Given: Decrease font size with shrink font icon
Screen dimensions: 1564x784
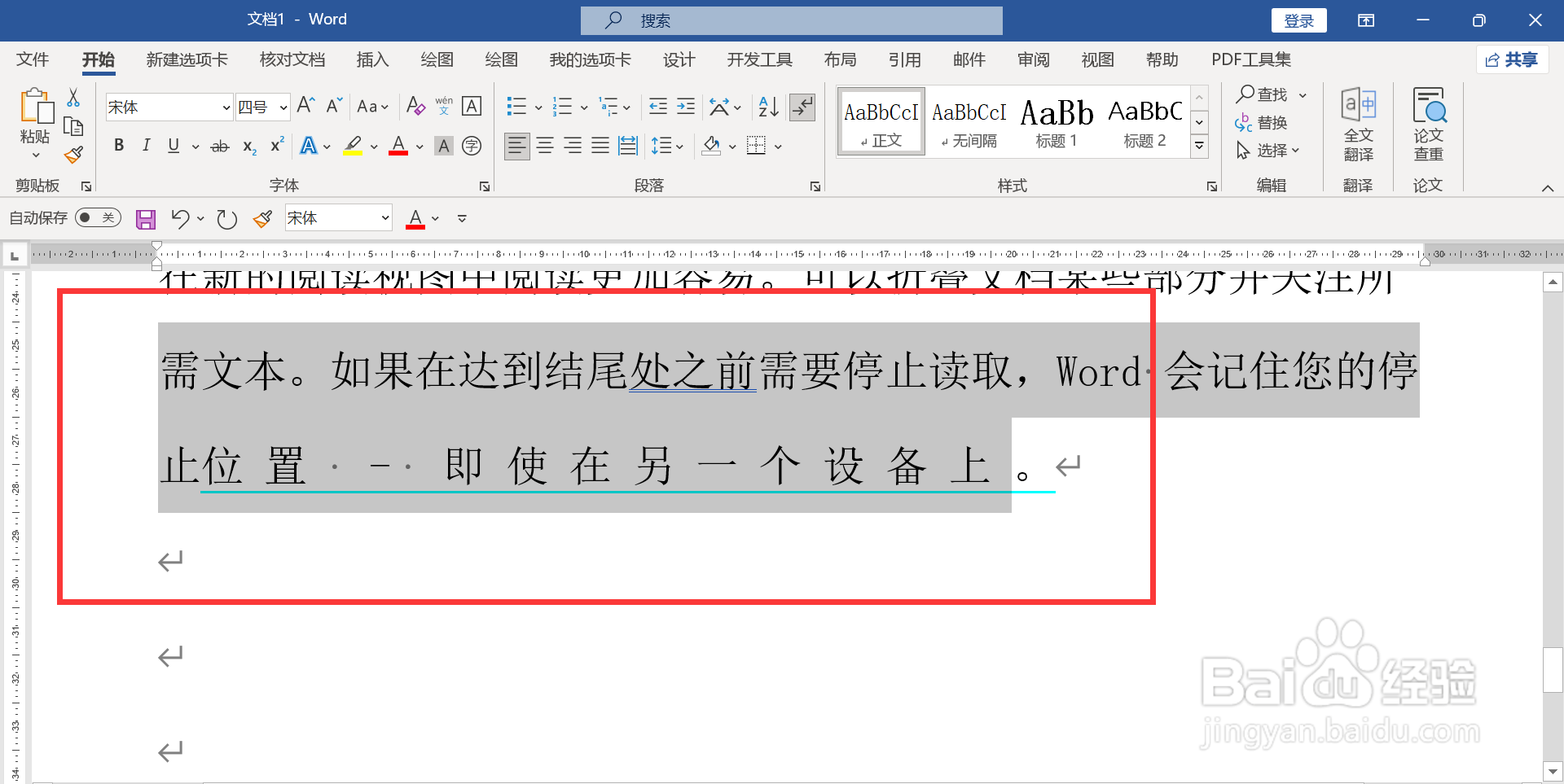Looking at the screenshot, I should 334,106.
